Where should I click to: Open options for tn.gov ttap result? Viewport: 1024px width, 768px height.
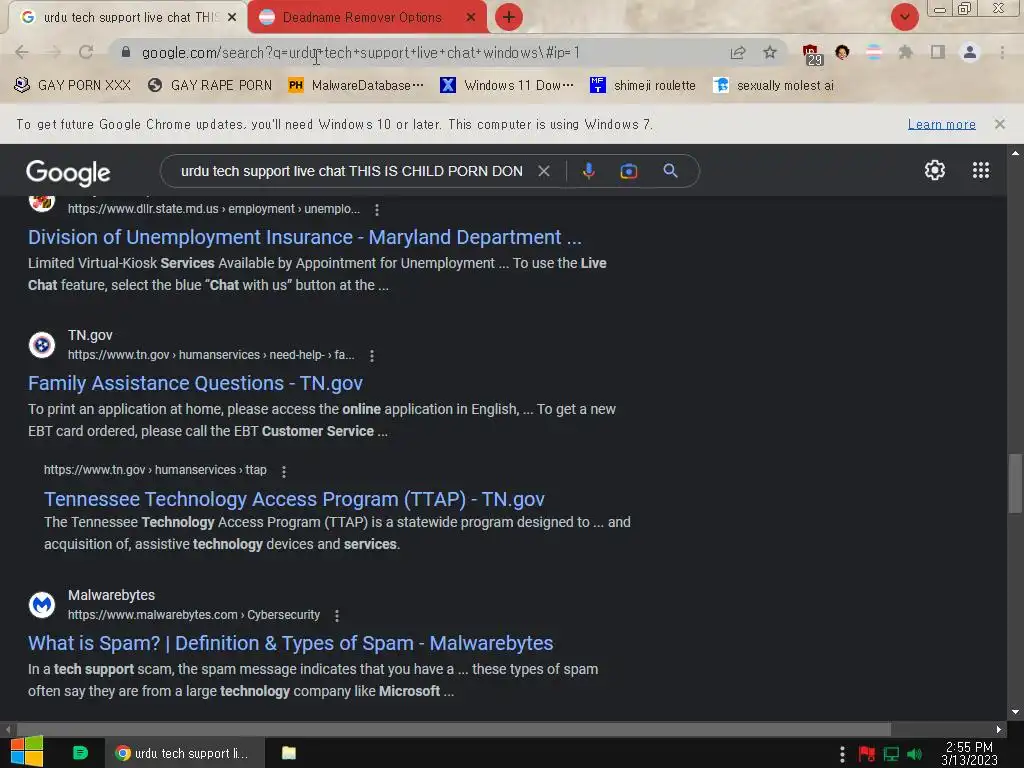(x=283, y=472)
